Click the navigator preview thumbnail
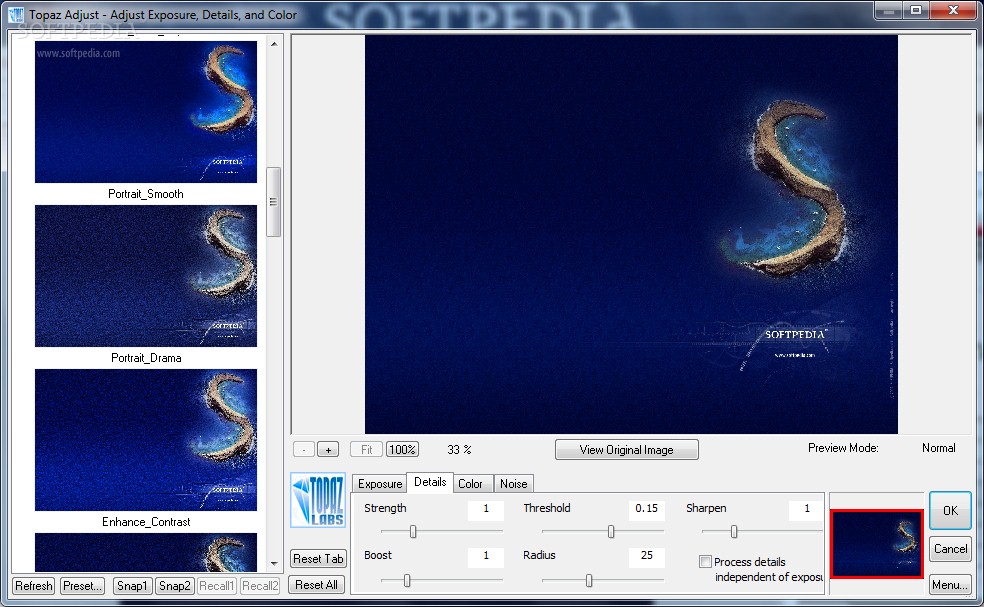984x607 pixels. [x=877, y=544]
